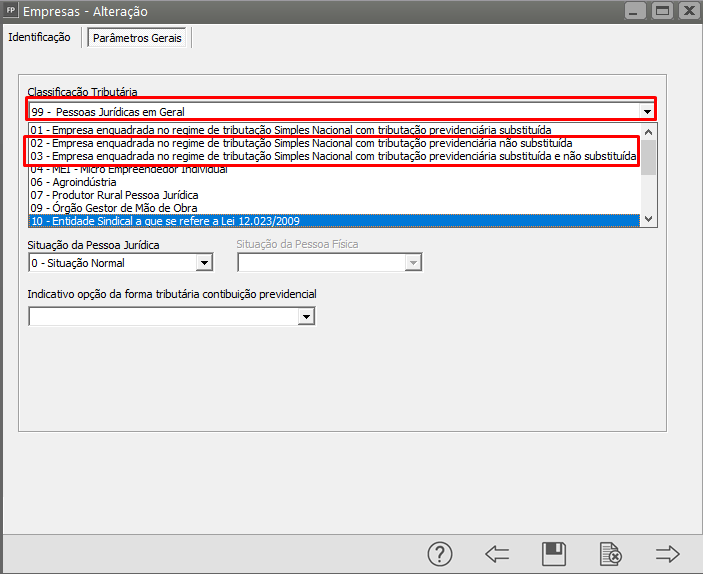Click the classification list scrollbar thumb

[x=648, y=157]
